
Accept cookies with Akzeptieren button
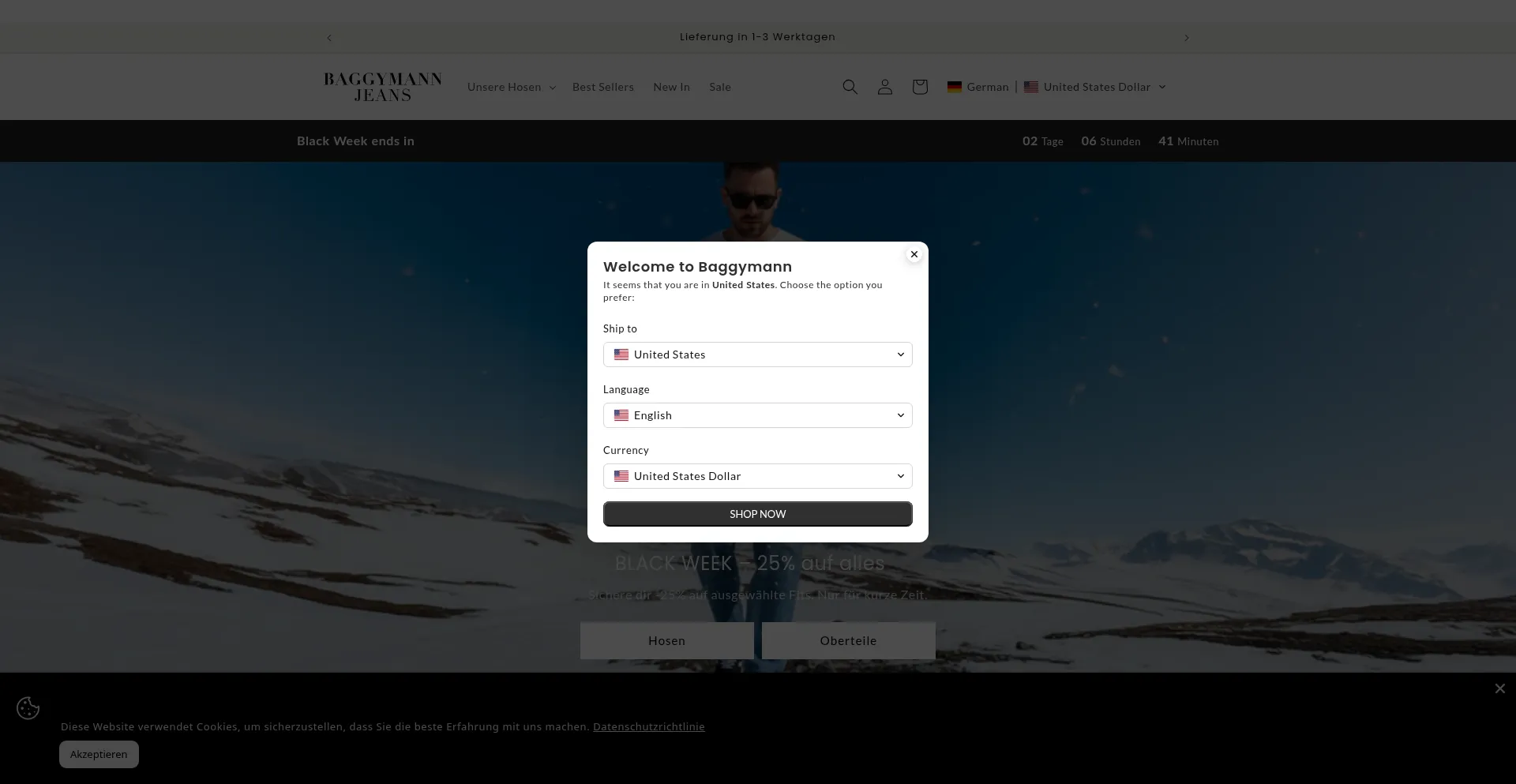tap(99, 754)
